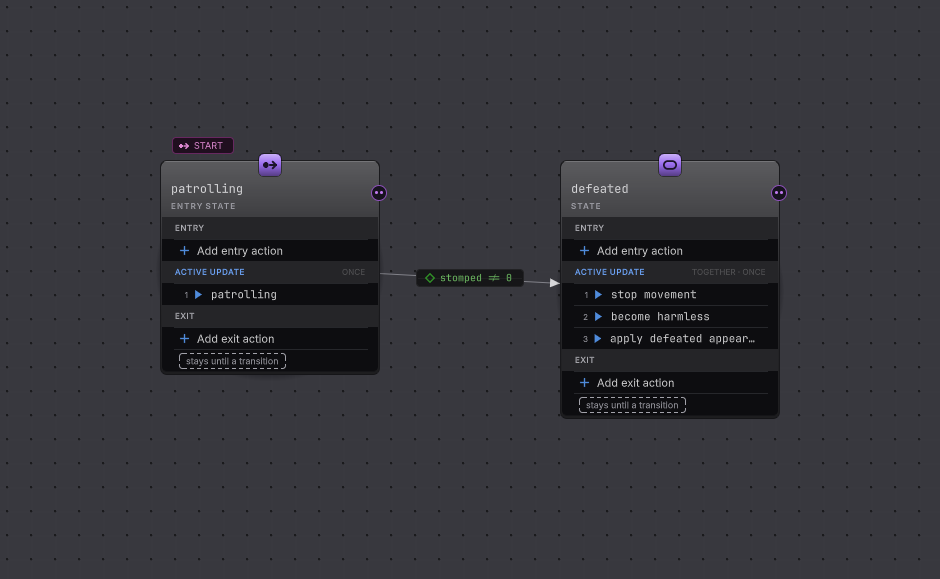Toggle the TOGETHER · ONCE mode in defeated
The width and height of the screenshot is (940, 579).
tap(728, 272)
